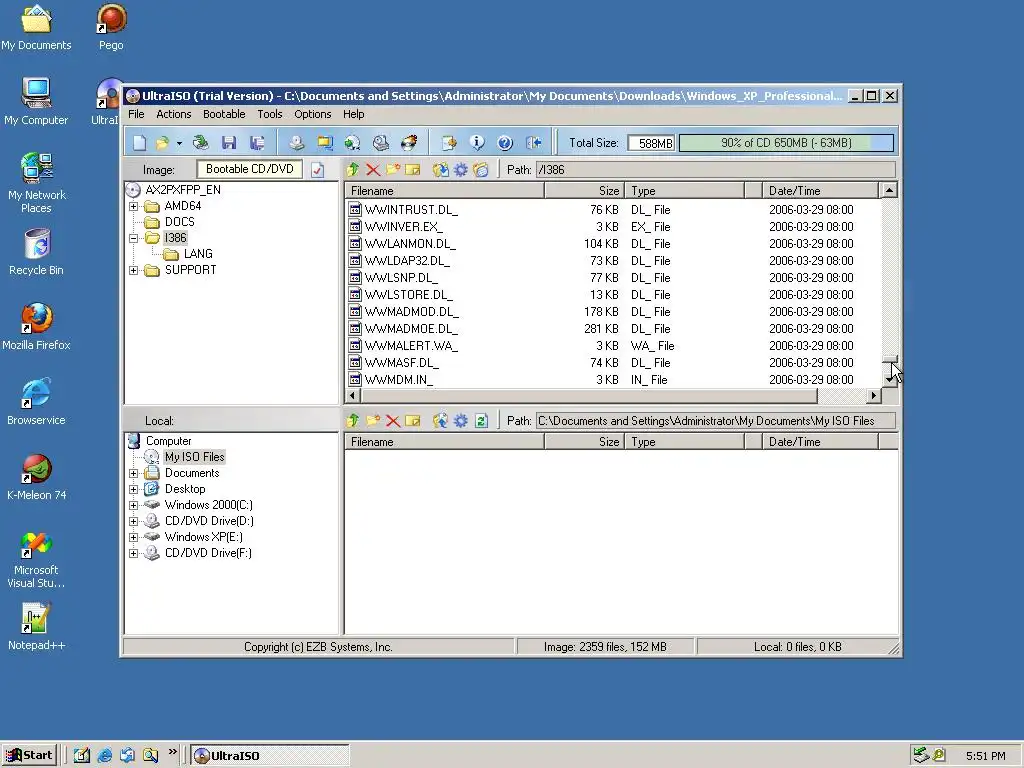The image size is (1024, 768).
Task: Click the Extract icon in the image pane
Action: click(441, 170)
